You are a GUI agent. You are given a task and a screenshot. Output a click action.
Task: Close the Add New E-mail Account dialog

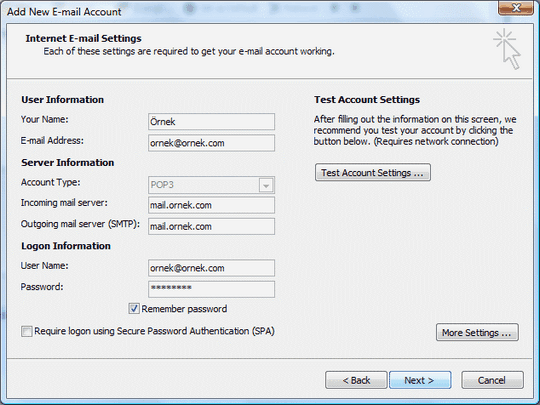(x=516, y=8)
